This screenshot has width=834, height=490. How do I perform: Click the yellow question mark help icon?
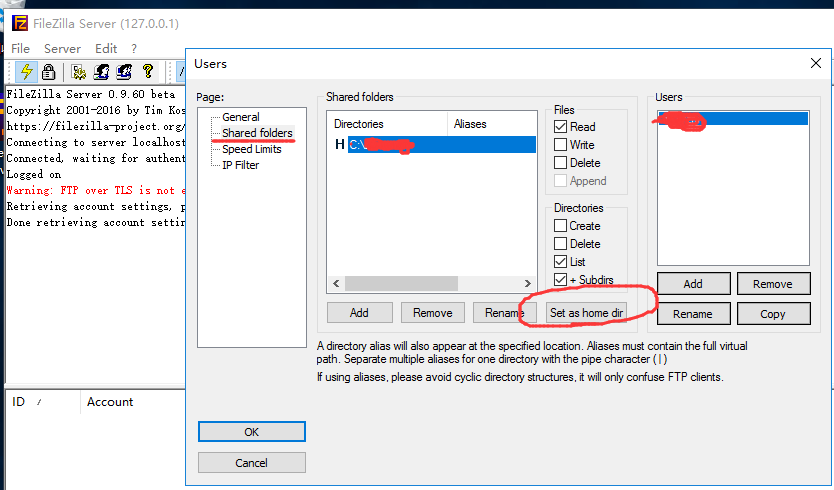(148, 71)
